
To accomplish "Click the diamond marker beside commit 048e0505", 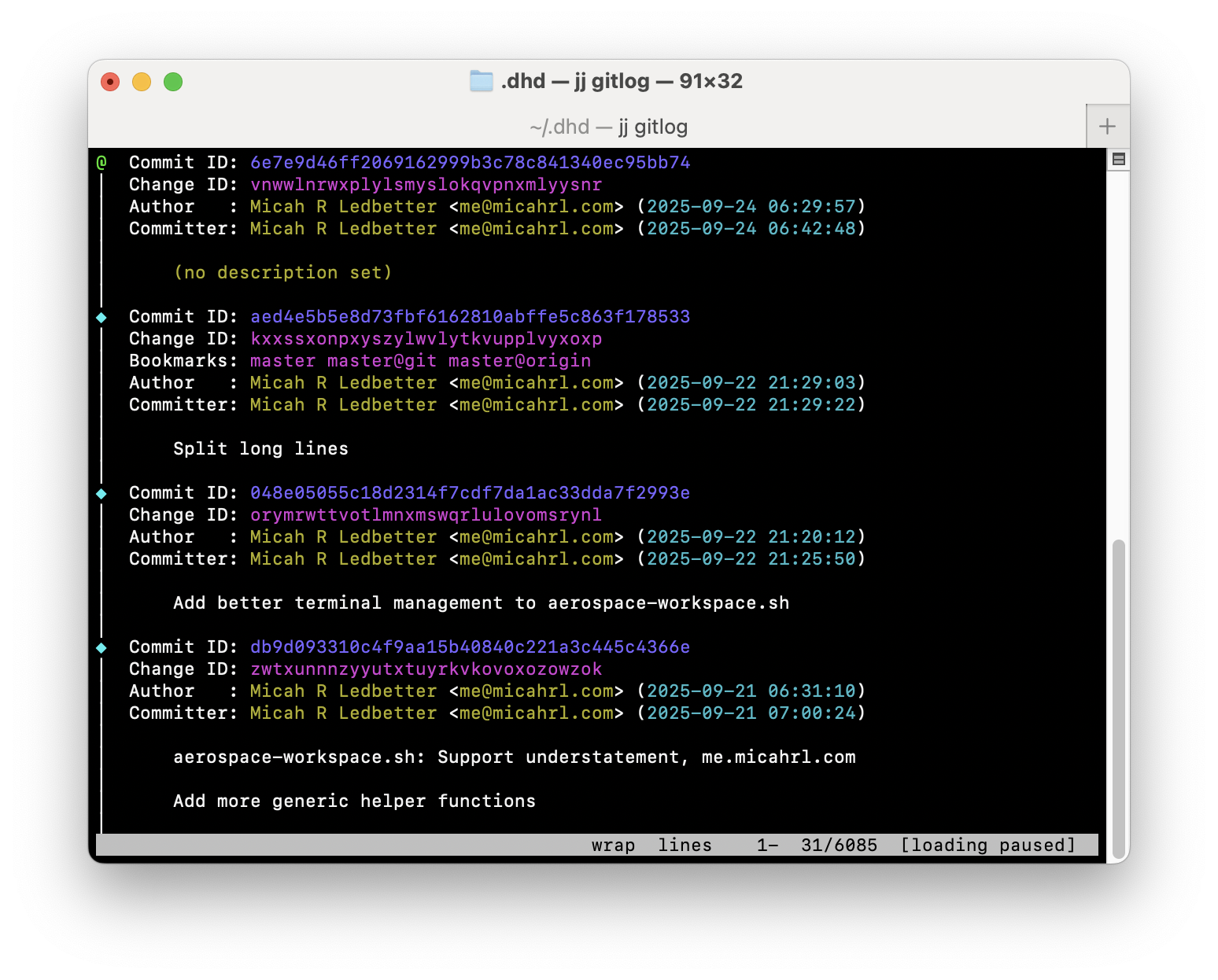I will [101, 494].
